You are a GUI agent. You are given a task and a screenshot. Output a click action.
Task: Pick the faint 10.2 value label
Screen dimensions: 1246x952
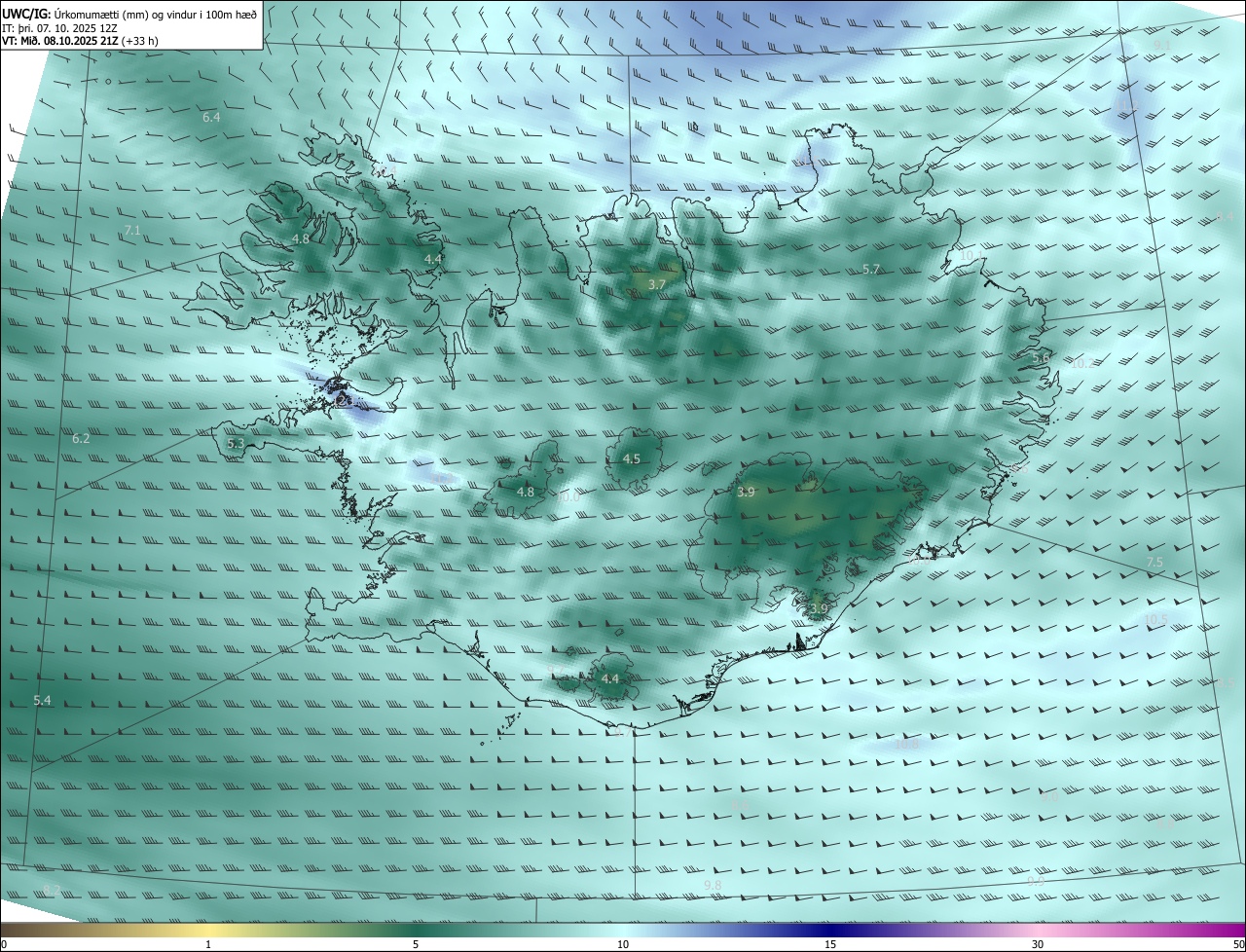click(x=1081, y=363)
